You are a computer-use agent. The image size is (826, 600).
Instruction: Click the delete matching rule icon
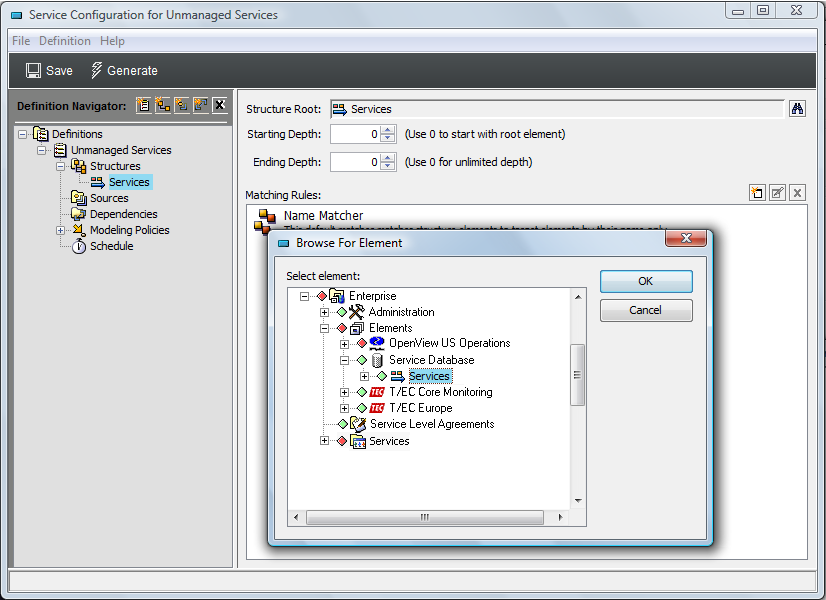click(798, 193)
